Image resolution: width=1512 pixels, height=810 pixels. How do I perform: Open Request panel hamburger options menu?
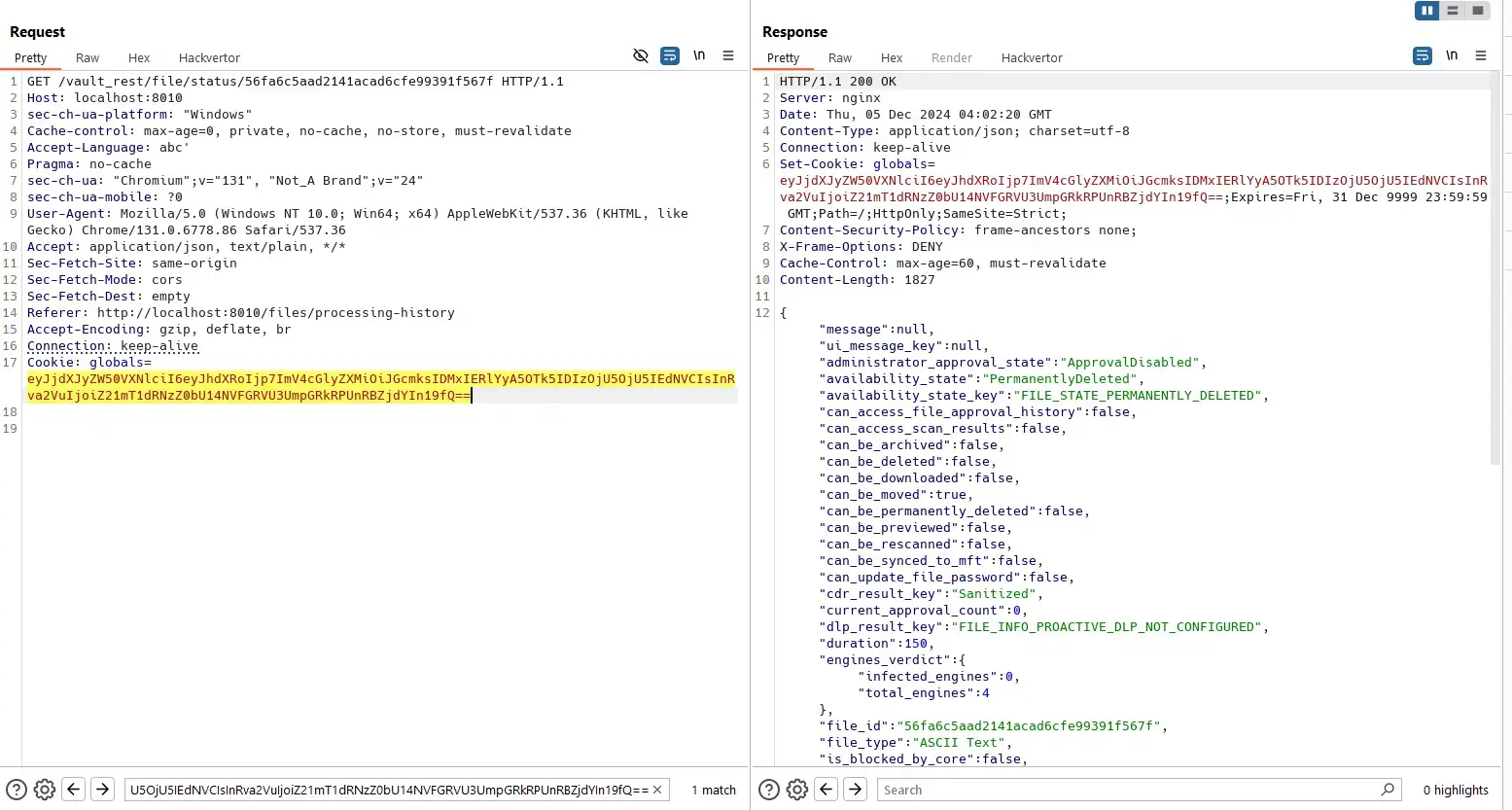point(728,56)
